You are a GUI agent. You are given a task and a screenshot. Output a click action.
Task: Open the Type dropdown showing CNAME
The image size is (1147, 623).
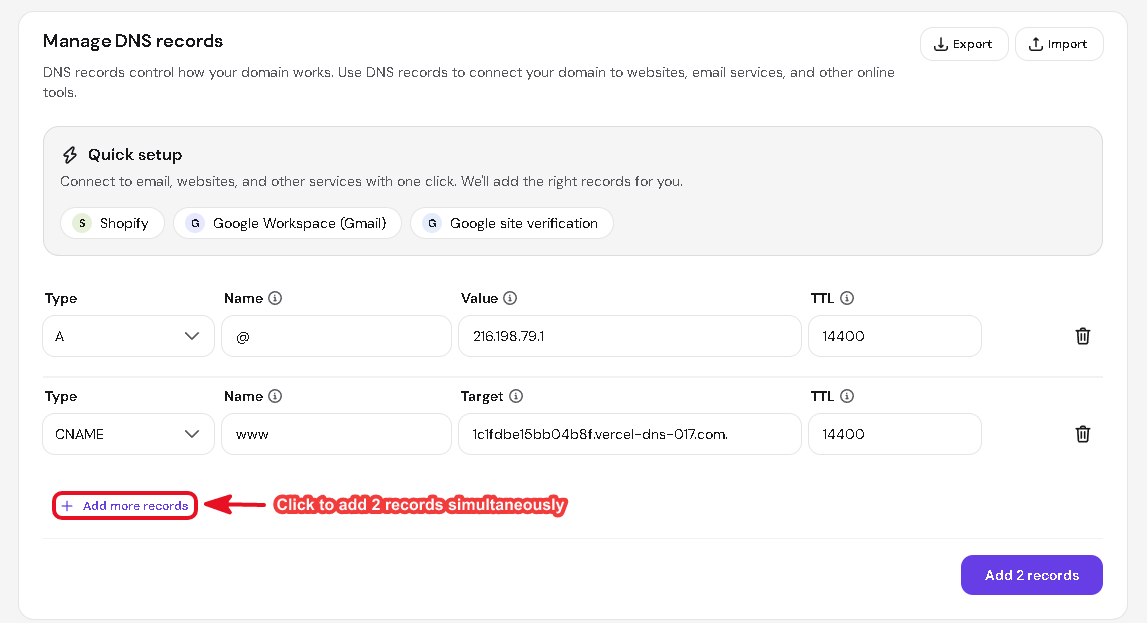point(128,434)
